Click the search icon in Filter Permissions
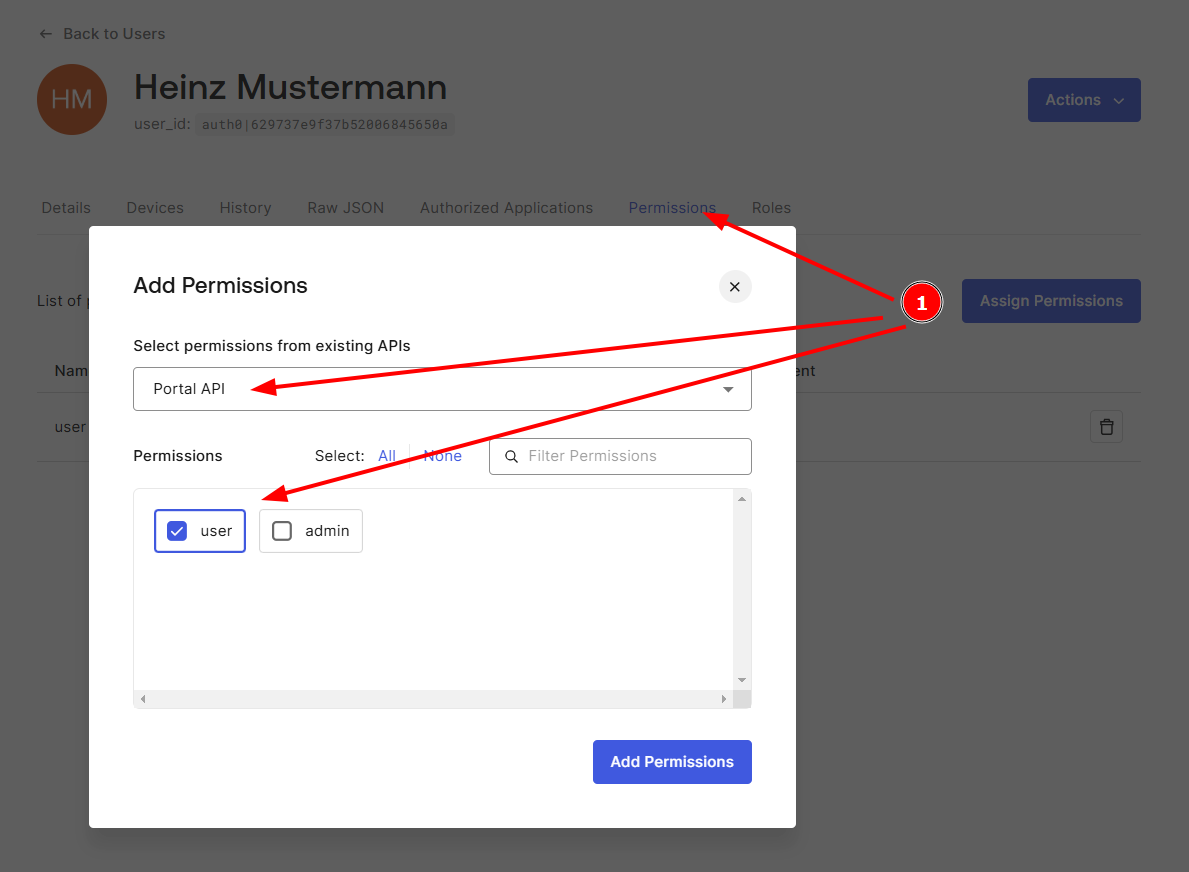 click(511, 456)
